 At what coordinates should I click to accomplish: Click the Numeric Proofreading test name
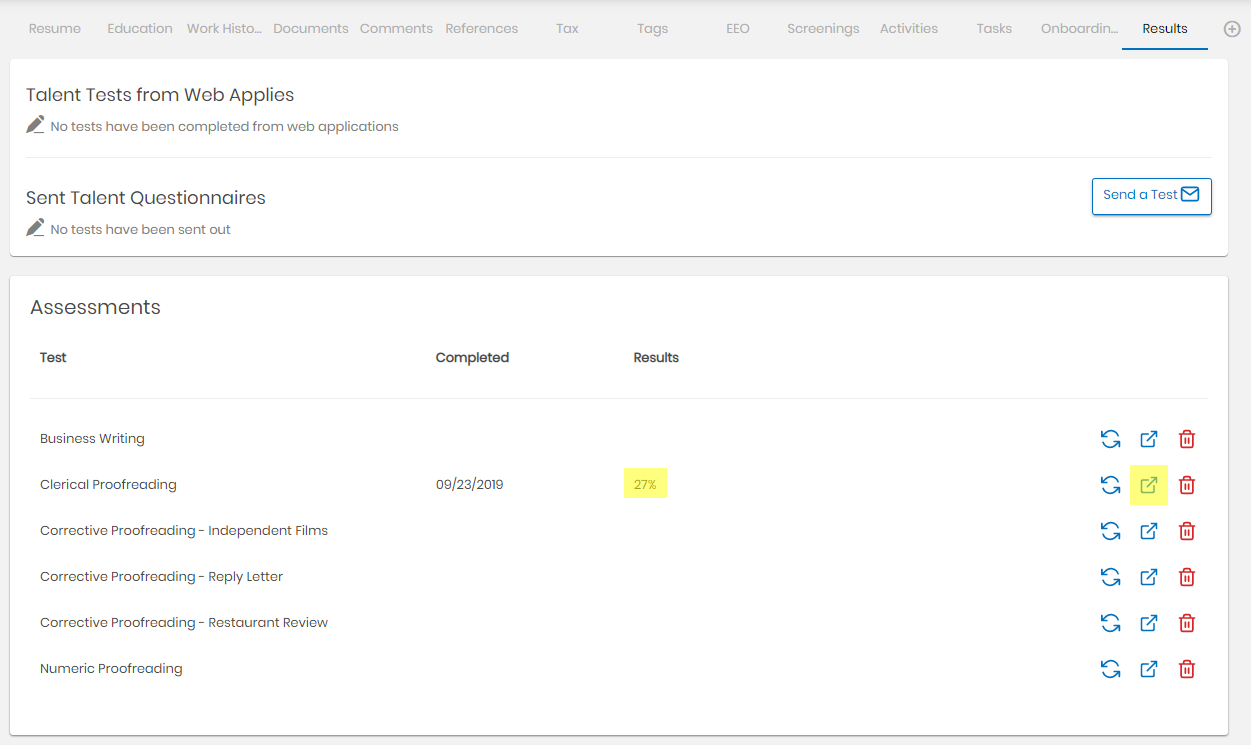coord(111,669)
